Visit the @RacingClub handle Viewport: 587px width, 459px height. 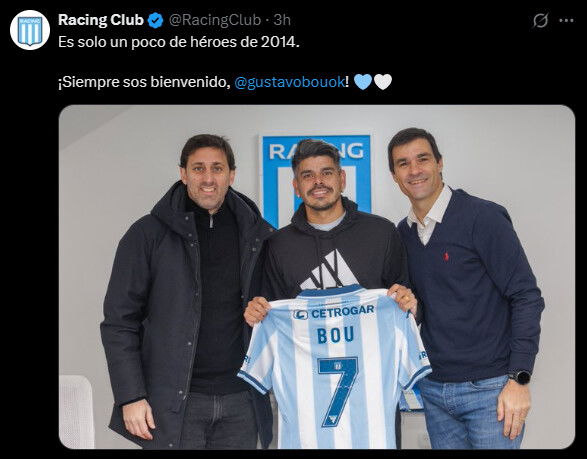point(215,20)
